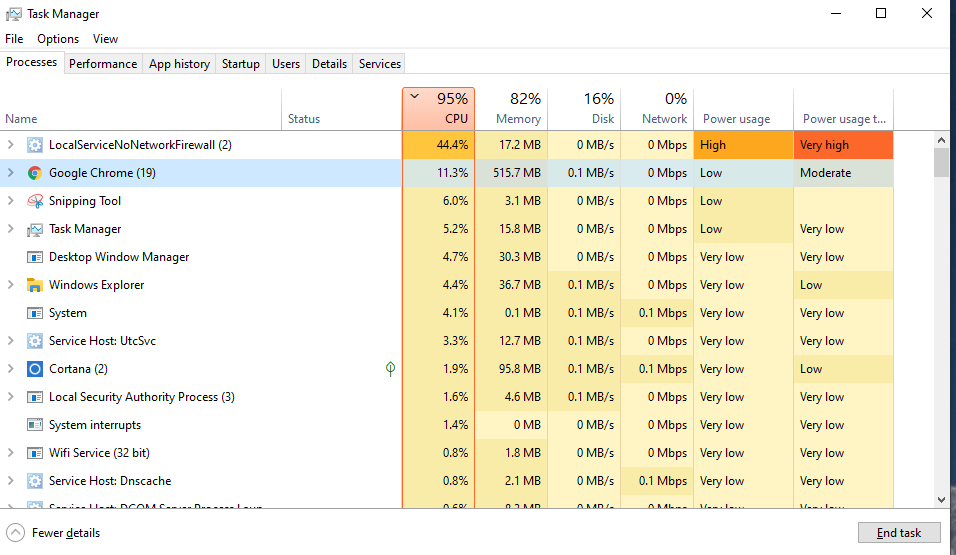Click the Google Chrome icon

35,173
